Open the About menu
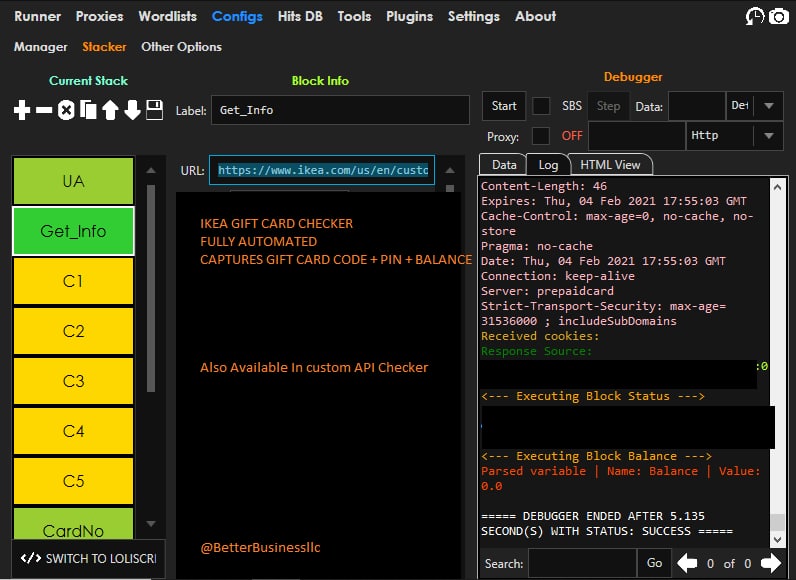 [x=536, y=16]
